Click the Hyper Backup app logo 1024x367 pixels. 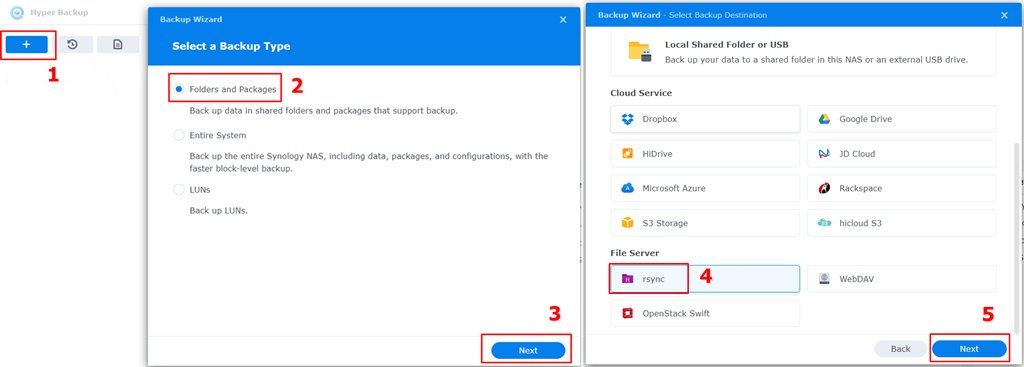coord(18,12)
